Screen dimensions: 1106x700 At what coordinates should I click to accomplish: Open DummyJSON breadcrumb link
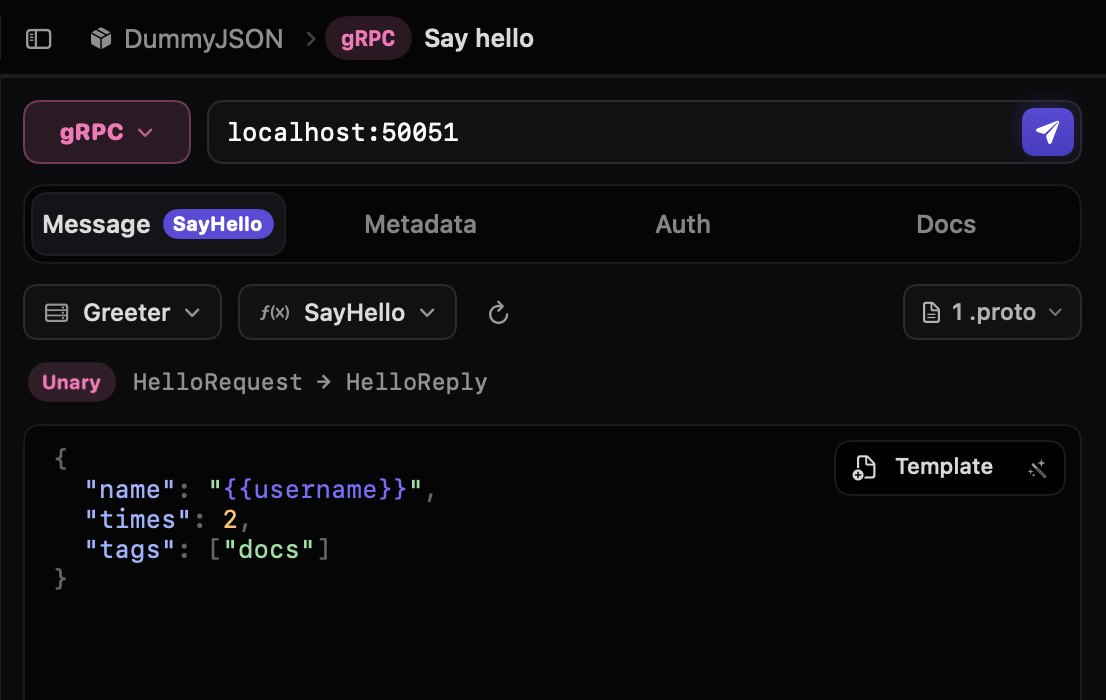pos(204,39)
